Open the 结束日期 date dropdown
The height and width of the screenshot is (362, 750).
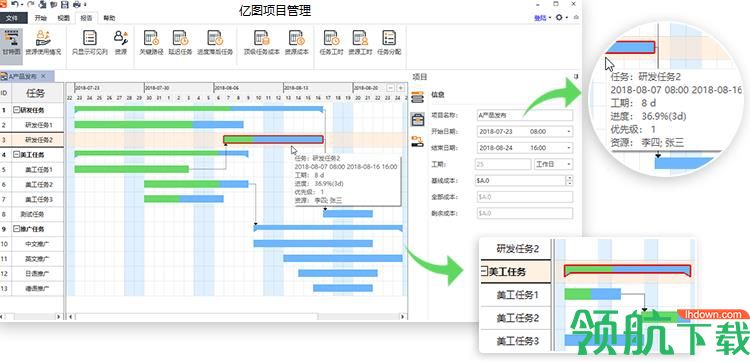(x=569, y=148)
